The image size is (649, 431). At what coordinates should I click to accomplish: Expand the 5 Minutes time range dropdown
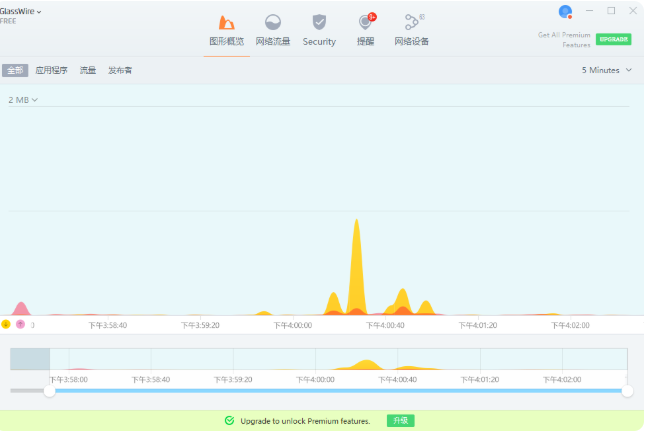607,70
